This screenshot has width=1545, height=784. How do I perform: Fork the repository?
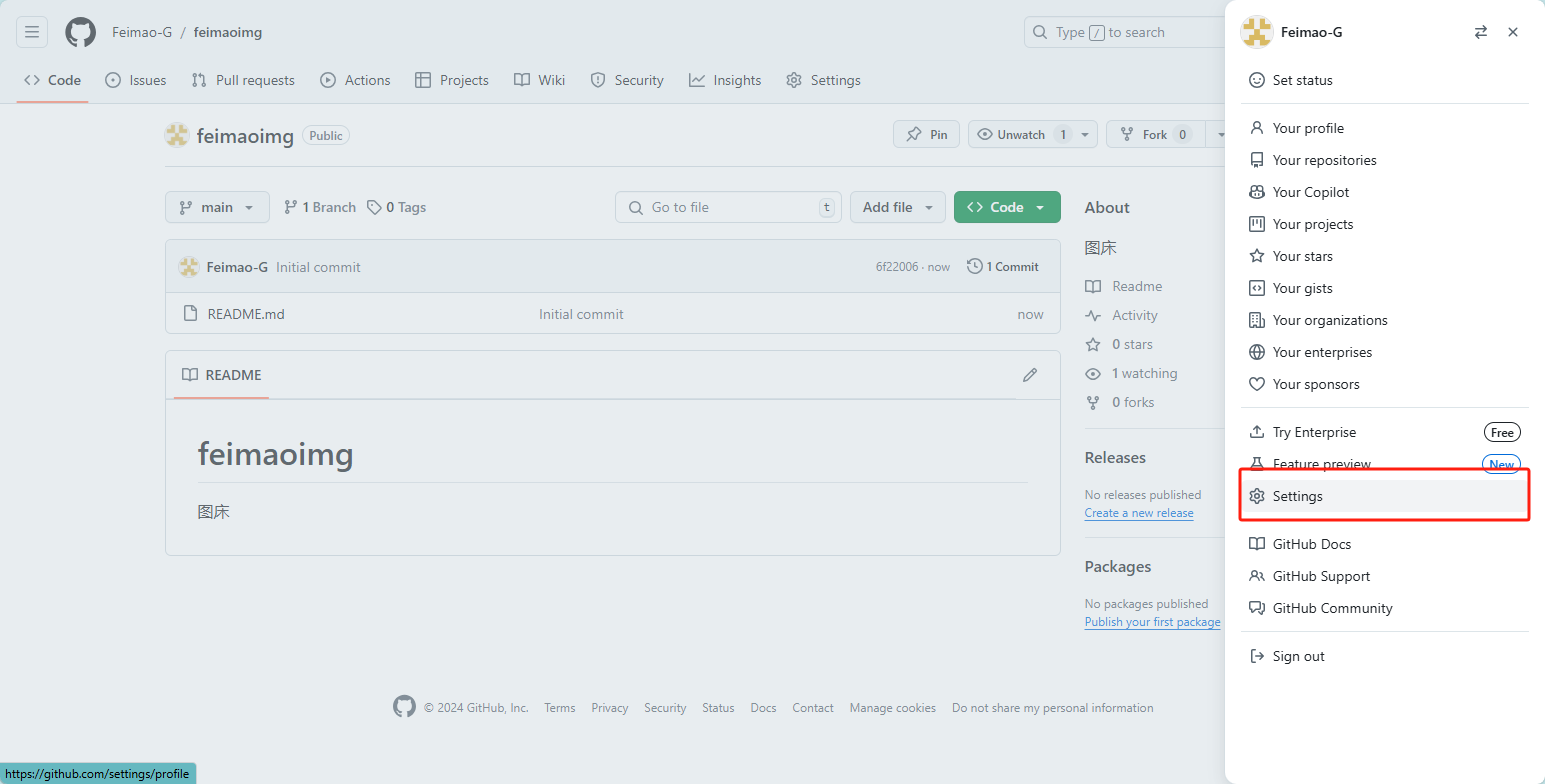pyautogui.click(x=1155, y=134)
